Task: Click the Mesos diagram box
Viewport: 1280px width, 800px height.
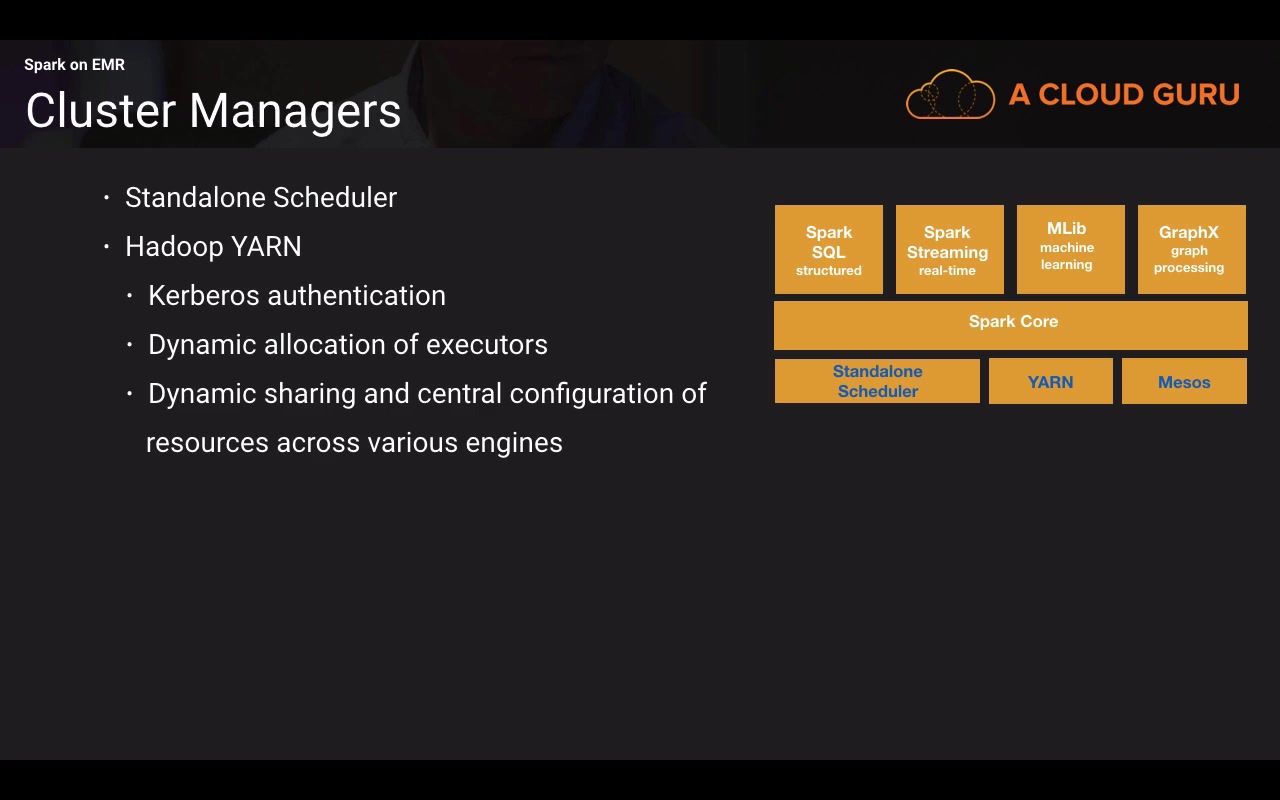Action: coord(1184,381)
